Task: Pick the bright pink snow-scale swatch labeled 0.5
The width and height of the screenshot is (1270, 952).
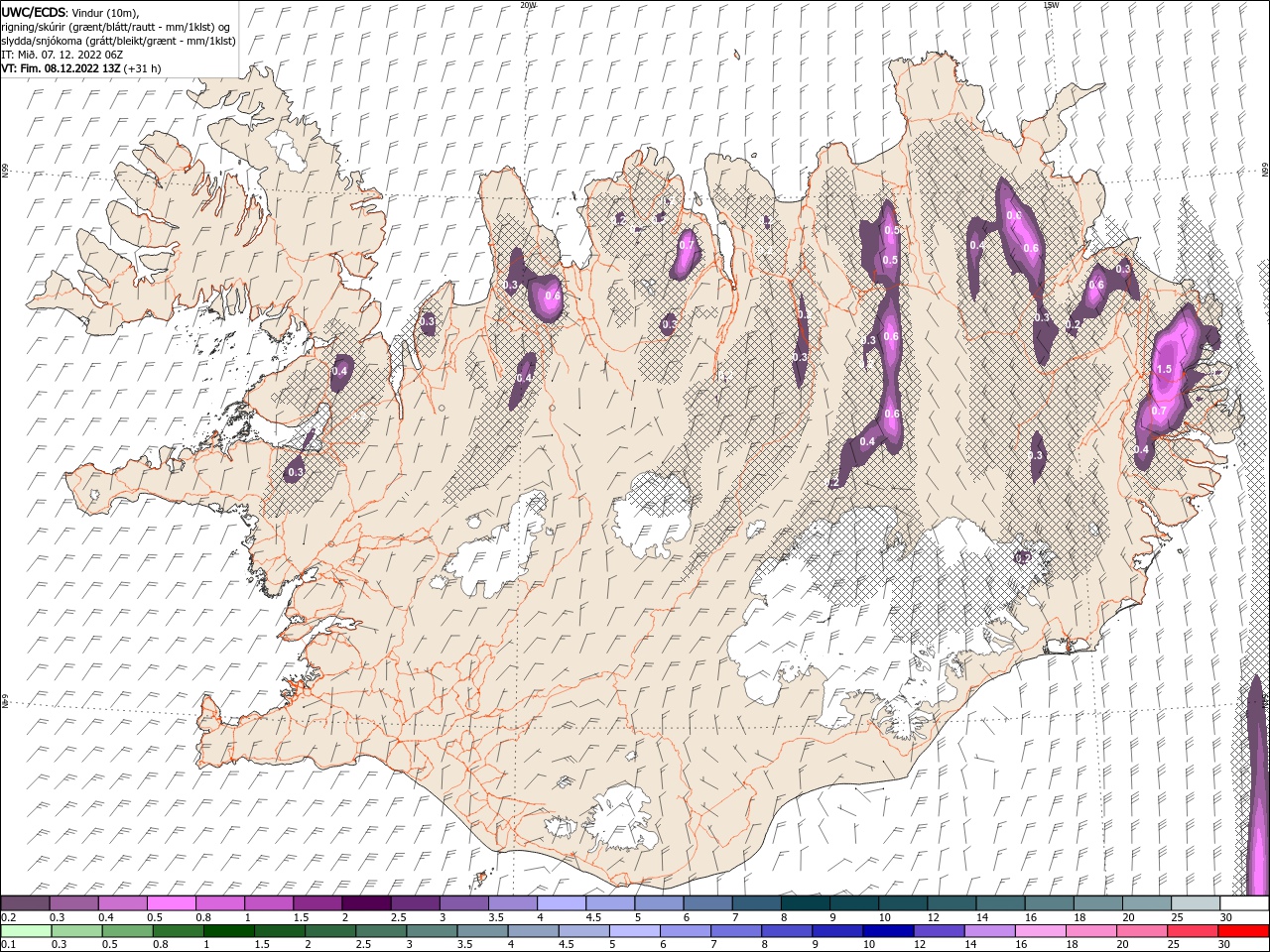Action: [172, 903]
